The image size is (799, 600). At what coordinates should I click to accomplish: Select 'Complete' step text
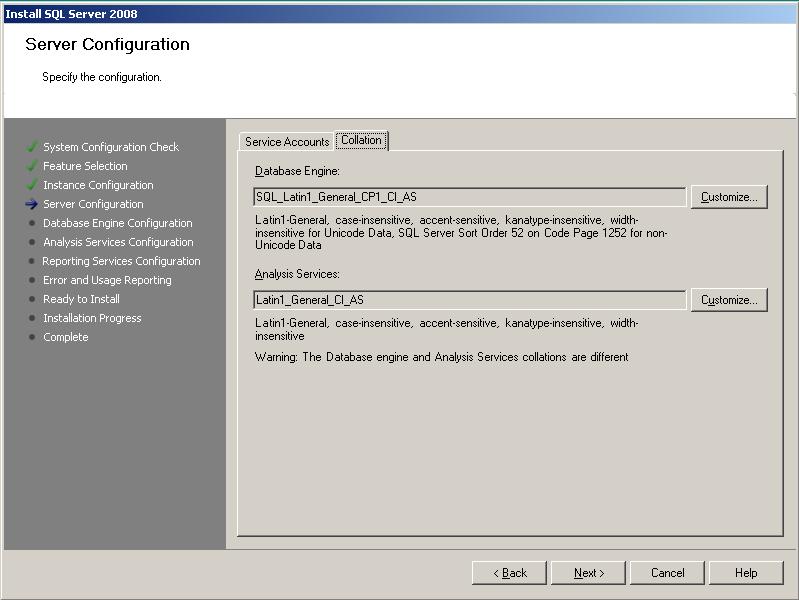tap(66, 337)
